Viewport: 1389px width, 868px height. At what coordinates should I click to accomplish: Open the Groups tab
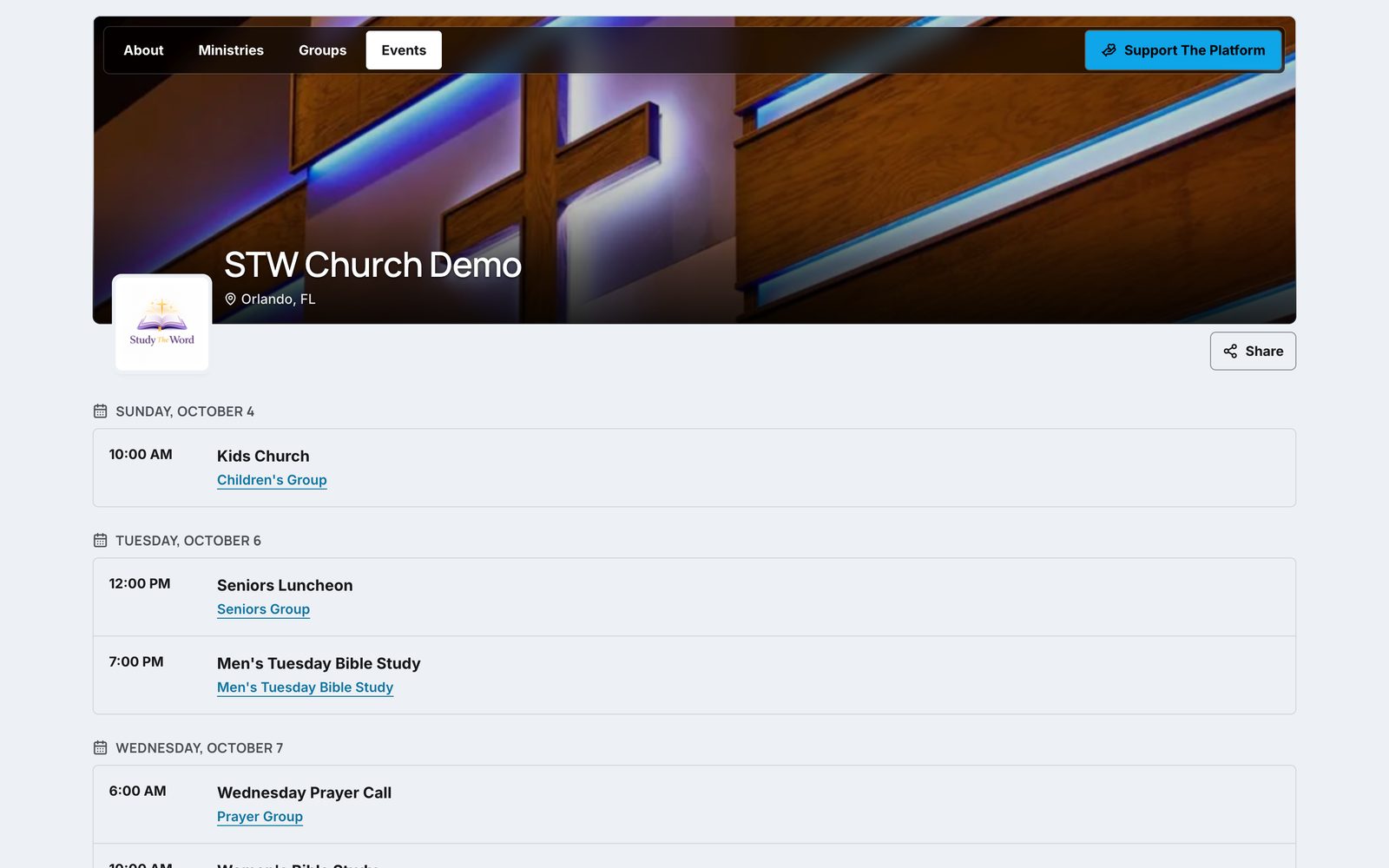[x=322, y=50]
